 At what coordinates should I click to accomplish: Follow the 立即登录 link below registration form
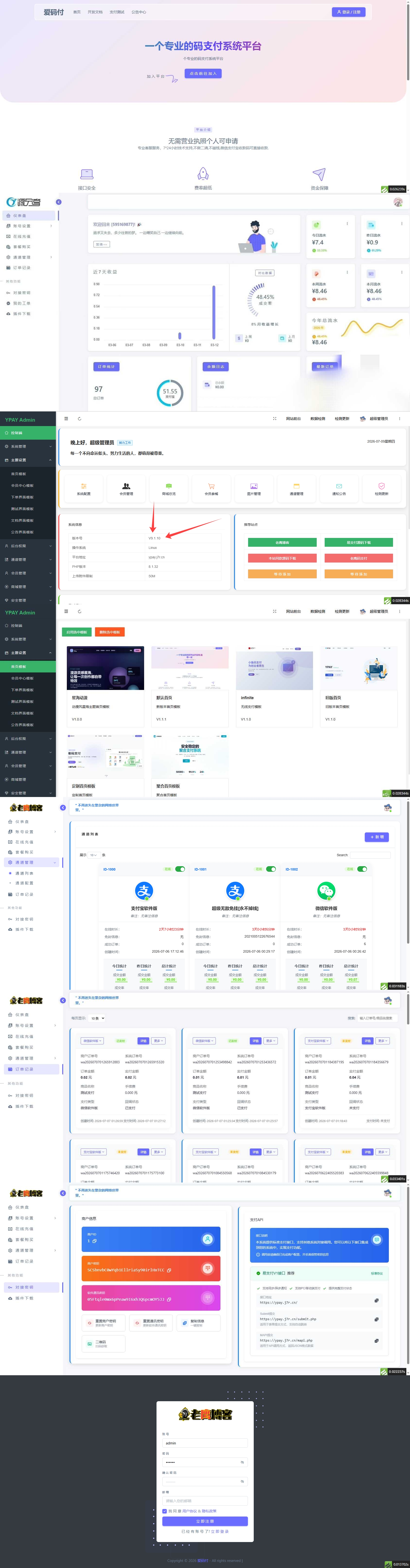[x=220, y=1532]
